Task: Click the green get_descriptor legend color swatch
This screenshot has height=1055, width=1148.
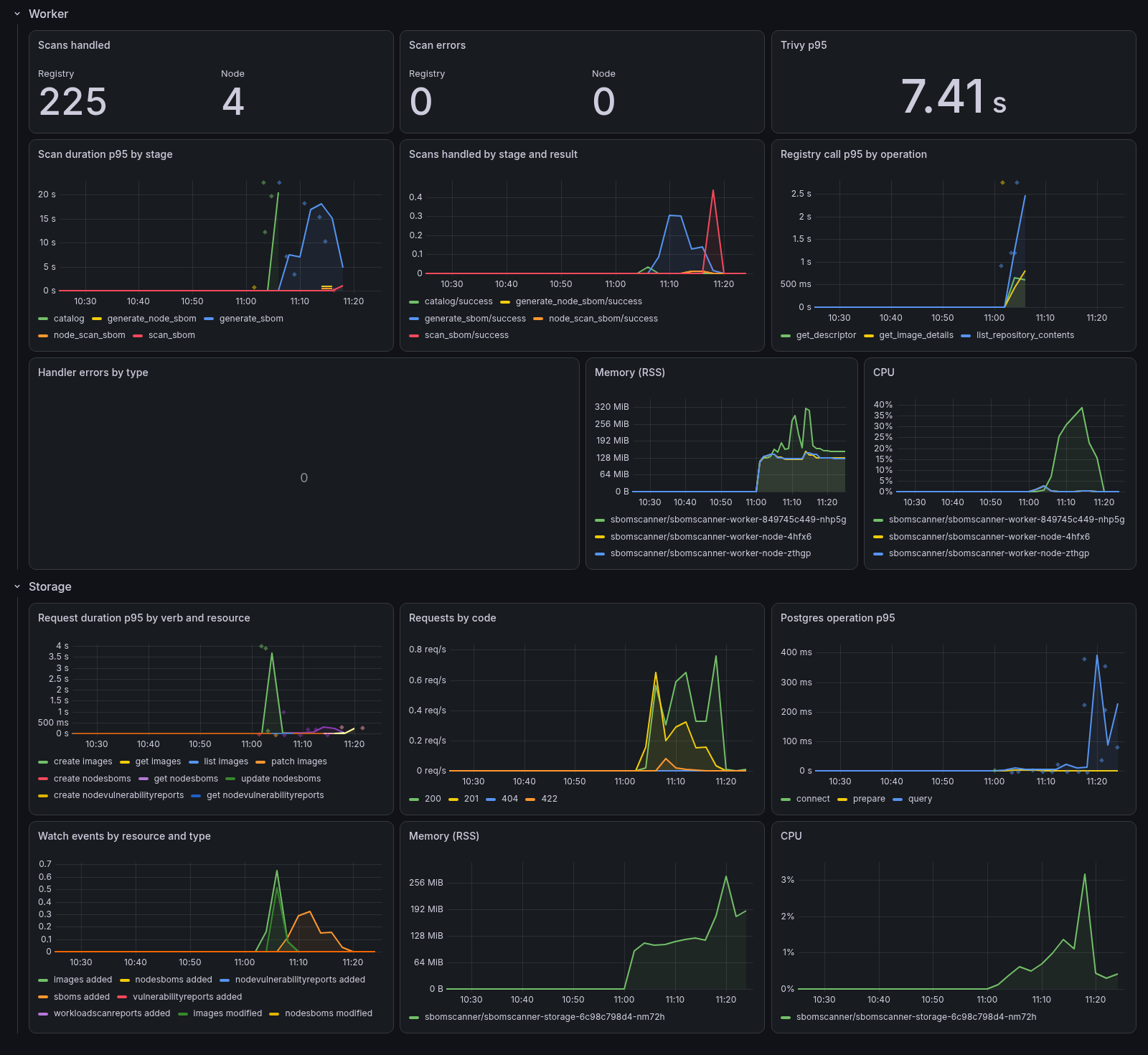Action: pyautogui.click(x=786, y=335)
